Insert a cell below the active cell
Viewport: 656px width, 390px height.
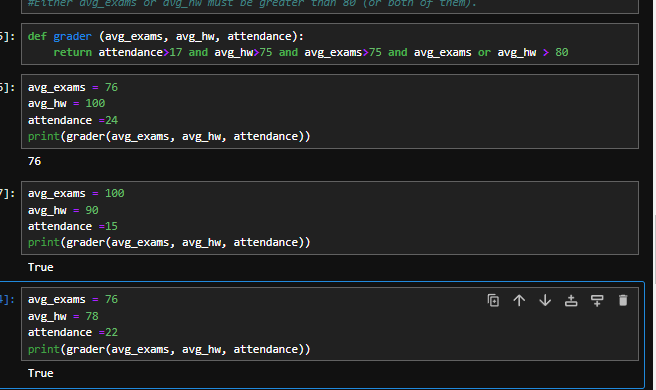(597, 300)
